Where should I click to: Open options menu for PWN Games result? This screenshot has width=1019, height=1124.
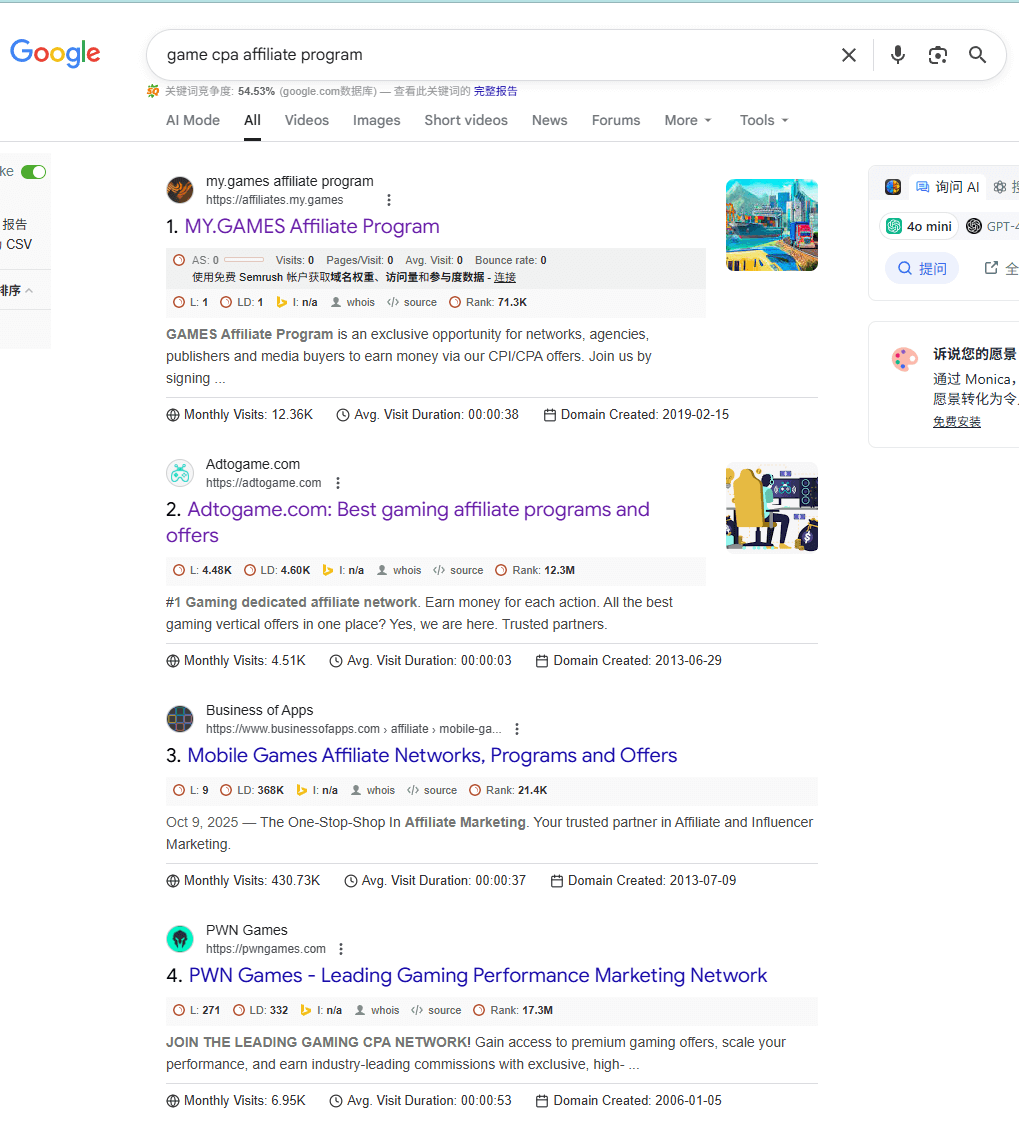point(341,949)
